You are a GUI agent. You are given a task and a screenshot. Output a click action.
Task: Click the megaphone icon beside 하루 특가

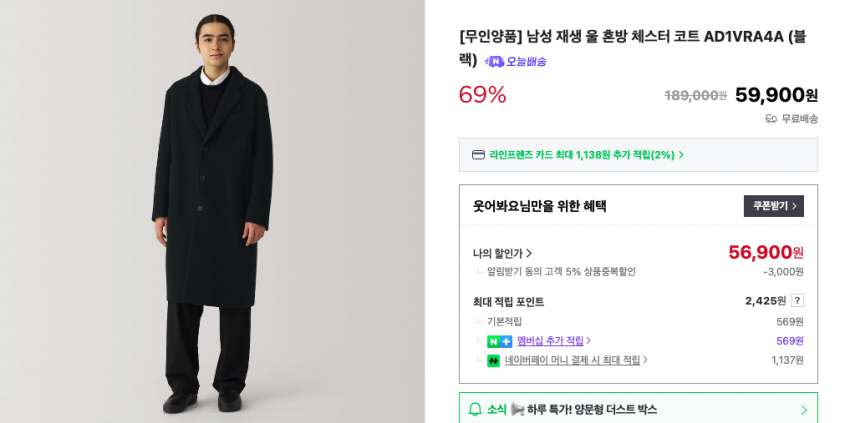[517, 409]
